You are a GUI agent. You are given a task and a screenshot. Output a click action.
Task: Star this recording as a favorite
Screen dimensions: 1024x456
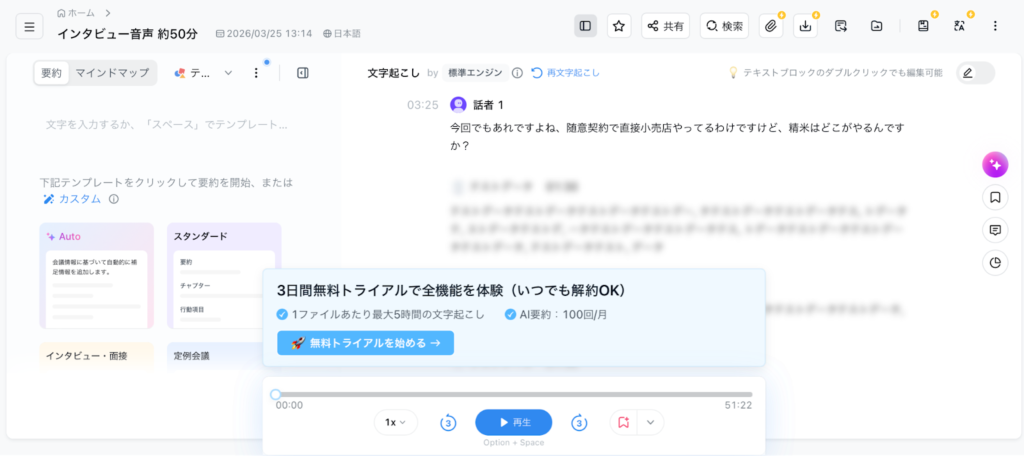pos(619,26)
